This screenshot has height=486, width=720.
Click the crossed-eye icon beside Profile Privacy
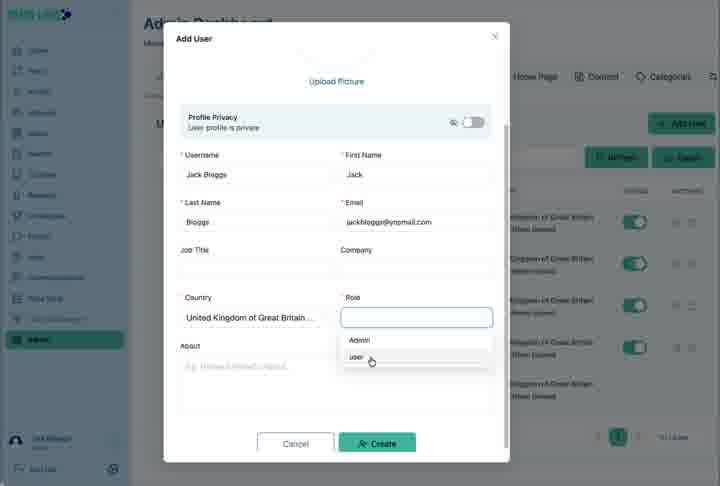pos(453,123)
